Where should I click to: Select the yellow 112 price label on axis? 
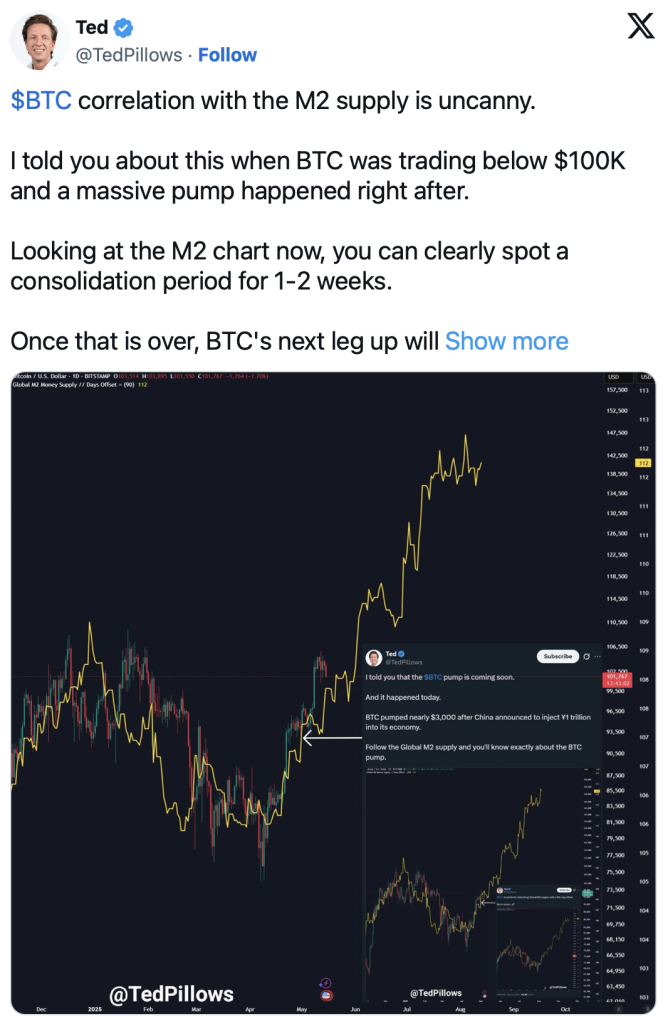click(x=643, y=463)
